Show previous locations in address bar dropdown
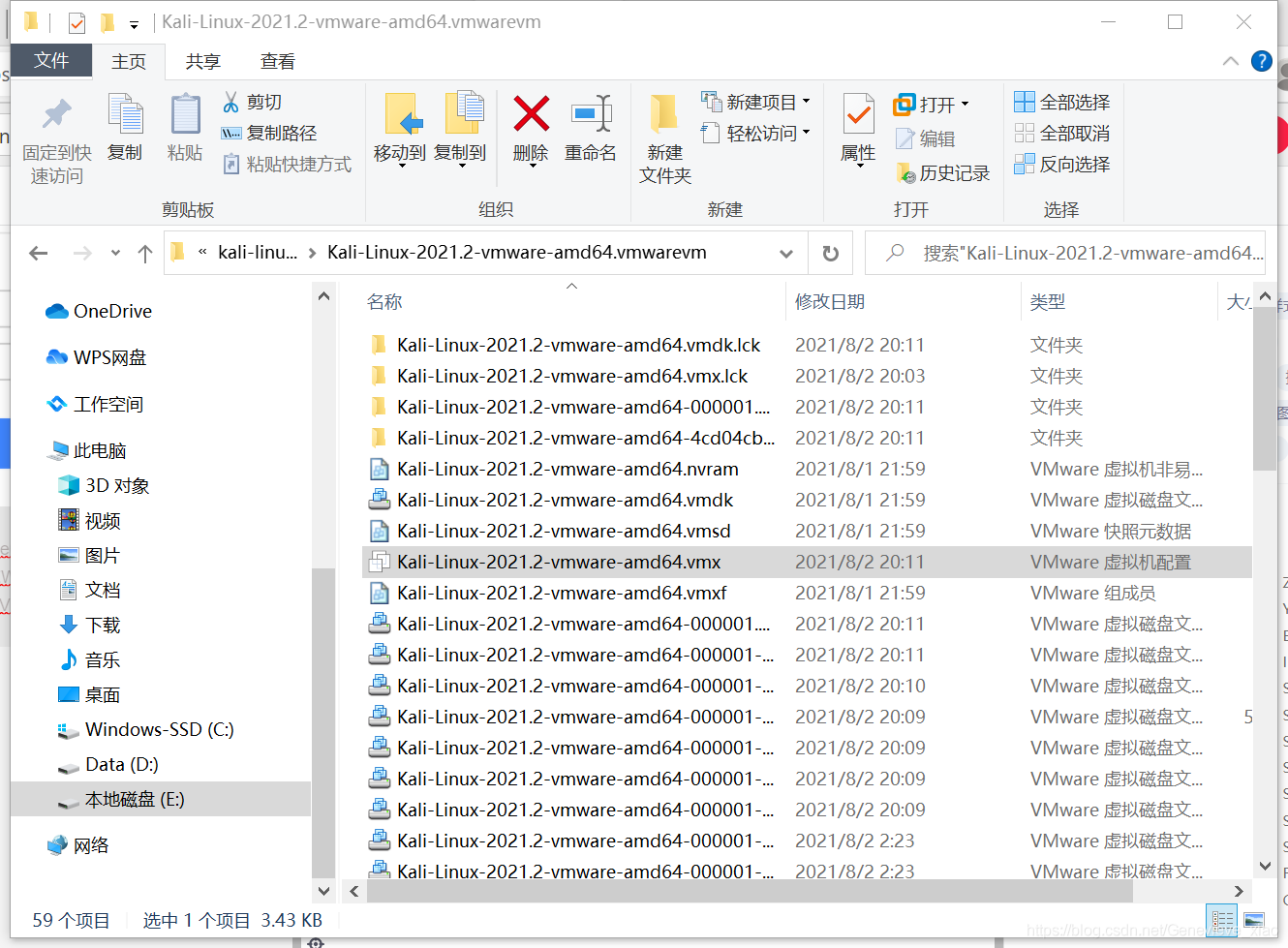Image resolution: width=1288 pixels, height=948 pixels. (x=786, y=253)
